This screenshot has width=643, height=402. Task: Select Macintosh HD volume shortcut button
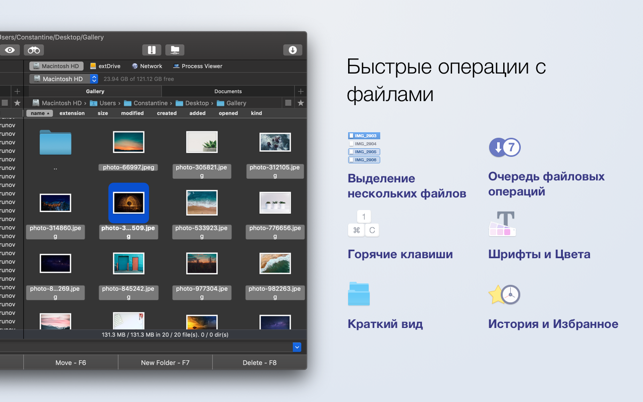(56, 66)
